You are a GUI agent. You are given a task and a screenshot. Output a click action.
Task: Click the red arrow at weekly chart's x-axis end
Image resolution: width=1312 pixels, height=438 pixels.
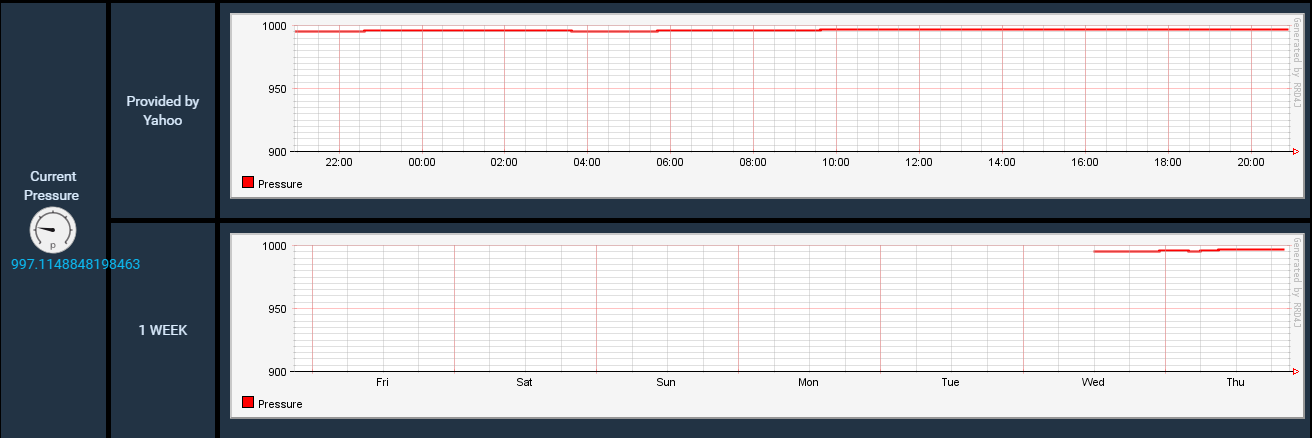(x=1295, y=372)
